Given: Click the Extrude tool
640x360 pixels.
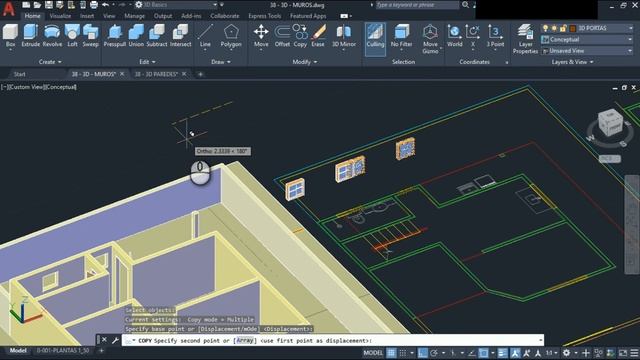Looking at the screenshot, I should [x=31, y=36].
